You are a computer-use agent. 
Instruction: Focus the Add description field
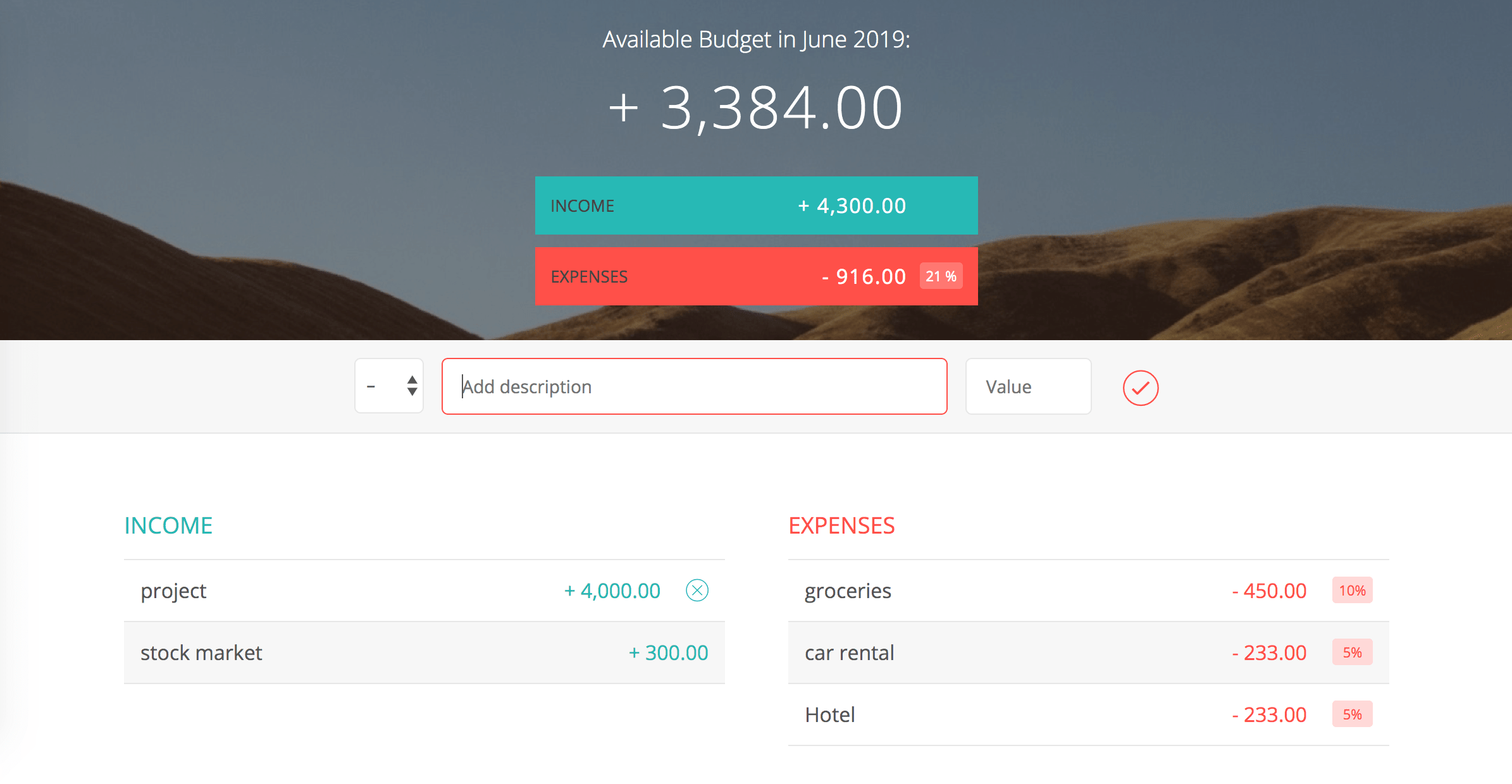(x=694, y=386)
